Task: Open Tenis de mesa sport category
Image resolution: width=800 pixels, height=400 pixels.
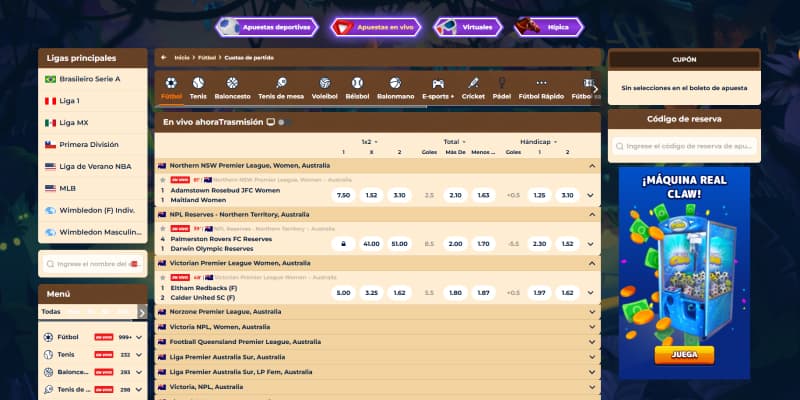Action: click(x=280, y=88)
